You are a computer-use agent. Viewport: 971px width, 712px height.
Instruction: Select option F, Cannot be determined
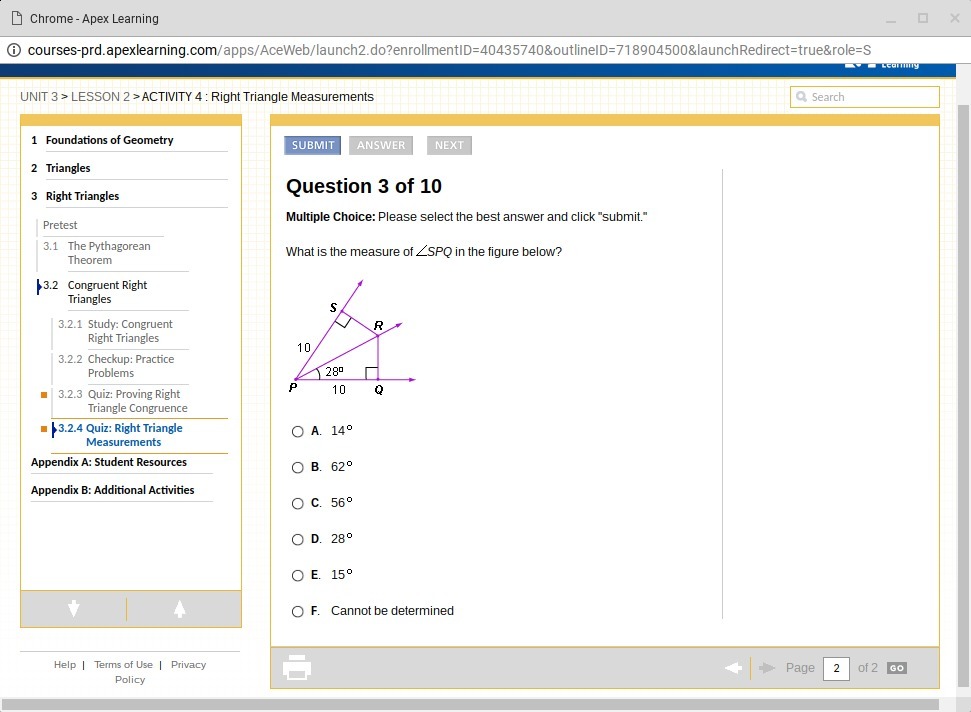297,611
